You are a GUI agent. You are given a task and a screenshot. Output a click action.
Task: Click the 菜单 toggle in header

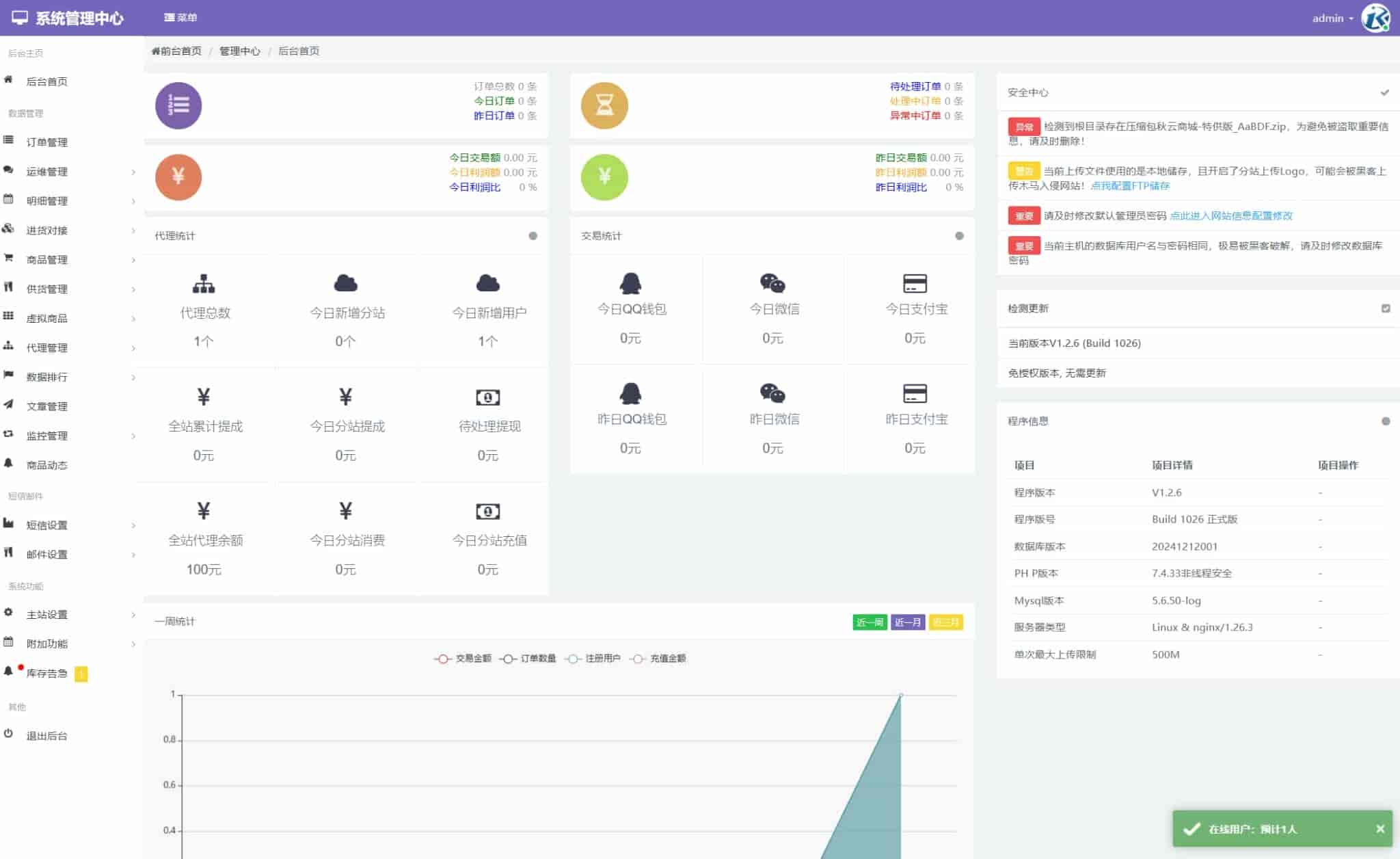click(180, 18)
